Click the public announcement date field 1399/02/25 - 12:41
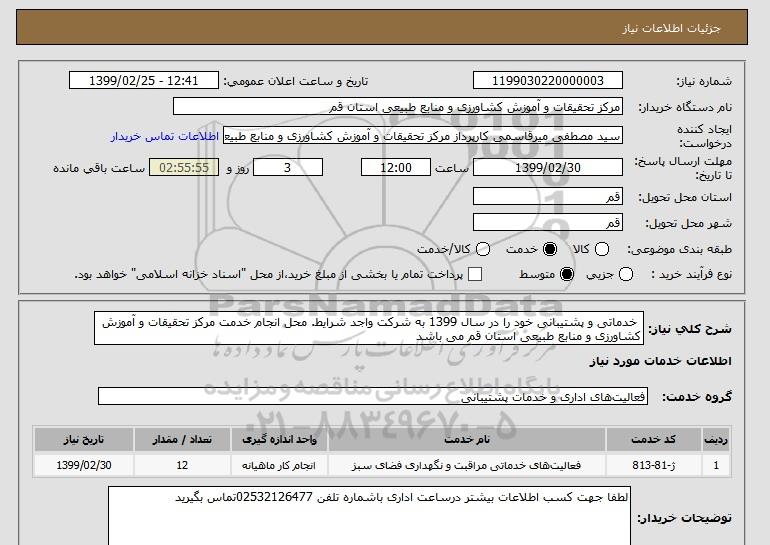This screenshot has width=770, height=545. point(144,81)
